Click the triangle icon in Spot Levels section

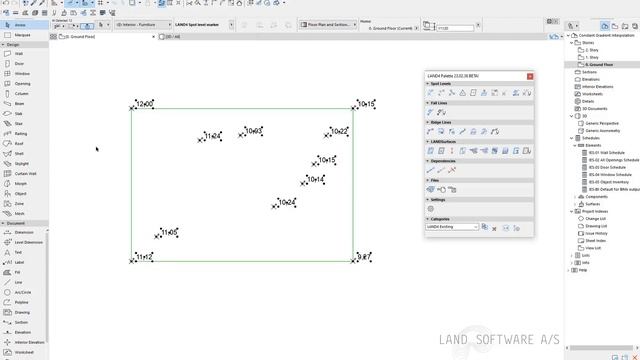pyautogui.click(x=462, y=93)
